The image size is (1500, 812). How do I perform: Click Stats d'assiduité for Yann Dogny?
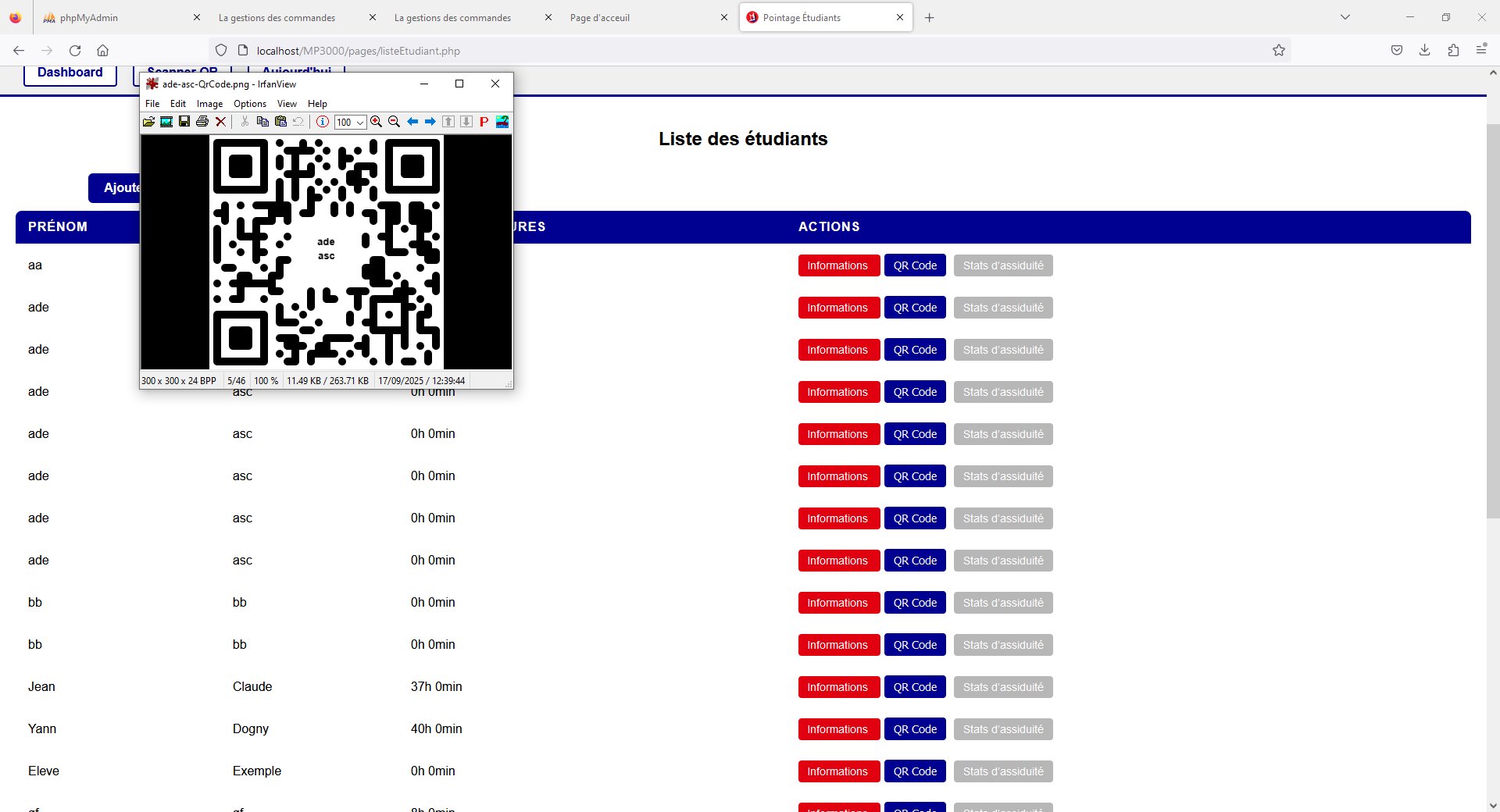pyautogui.click(x=1003, y=729)
